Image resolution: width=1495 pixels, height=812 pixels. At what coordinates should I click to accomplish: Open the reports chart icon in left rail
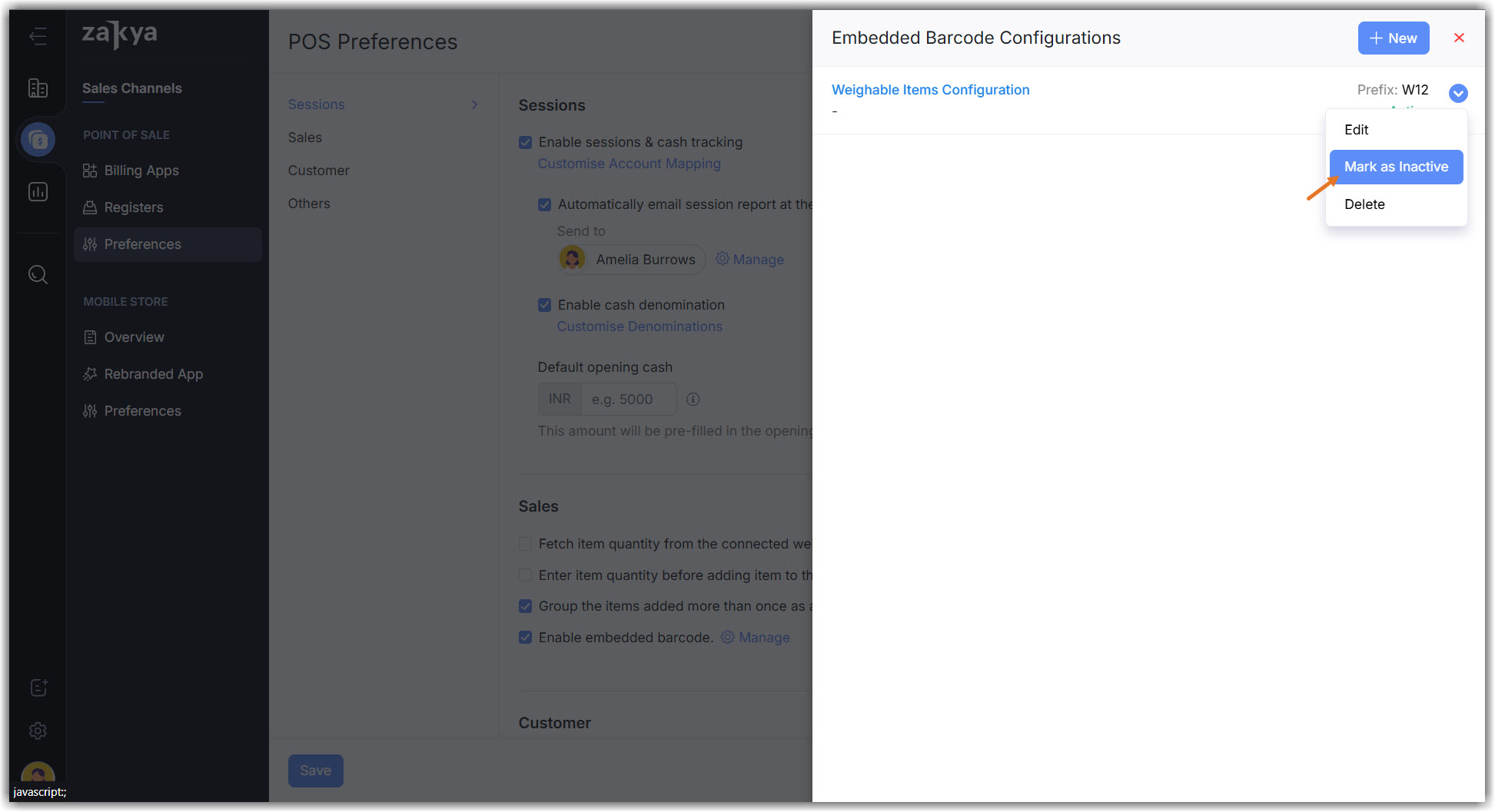pyautogui.click(x=38, y=191)
